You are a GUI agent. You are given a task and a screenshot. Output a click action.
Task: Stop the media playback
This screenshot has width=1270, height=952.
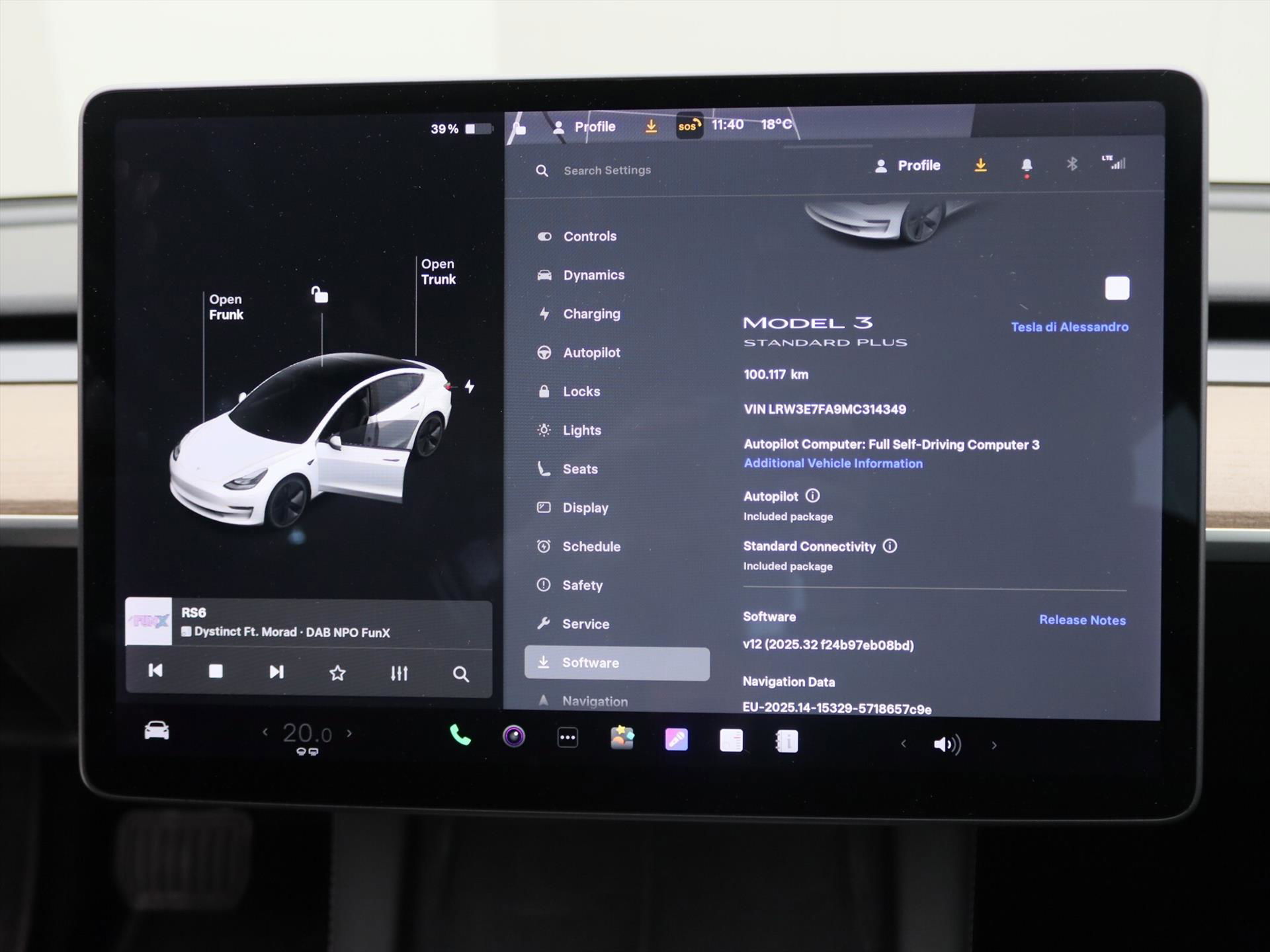216,672
